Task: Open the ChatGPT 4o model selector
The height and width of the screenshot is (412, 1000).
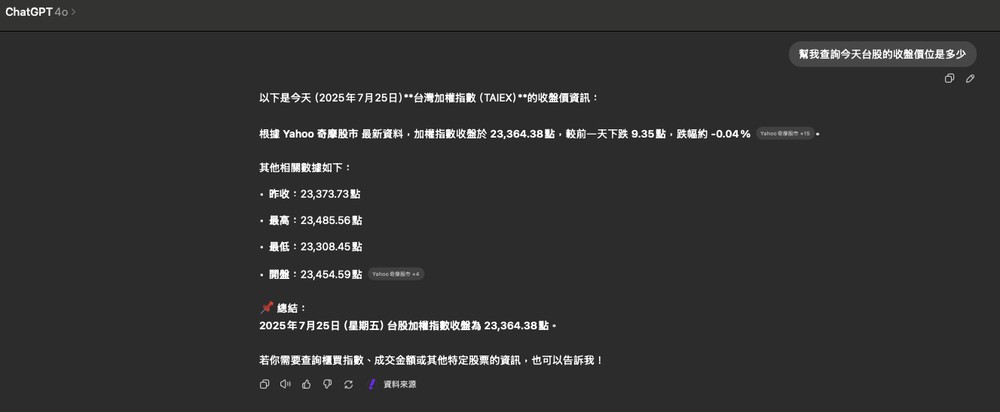Action: (40, 11)
